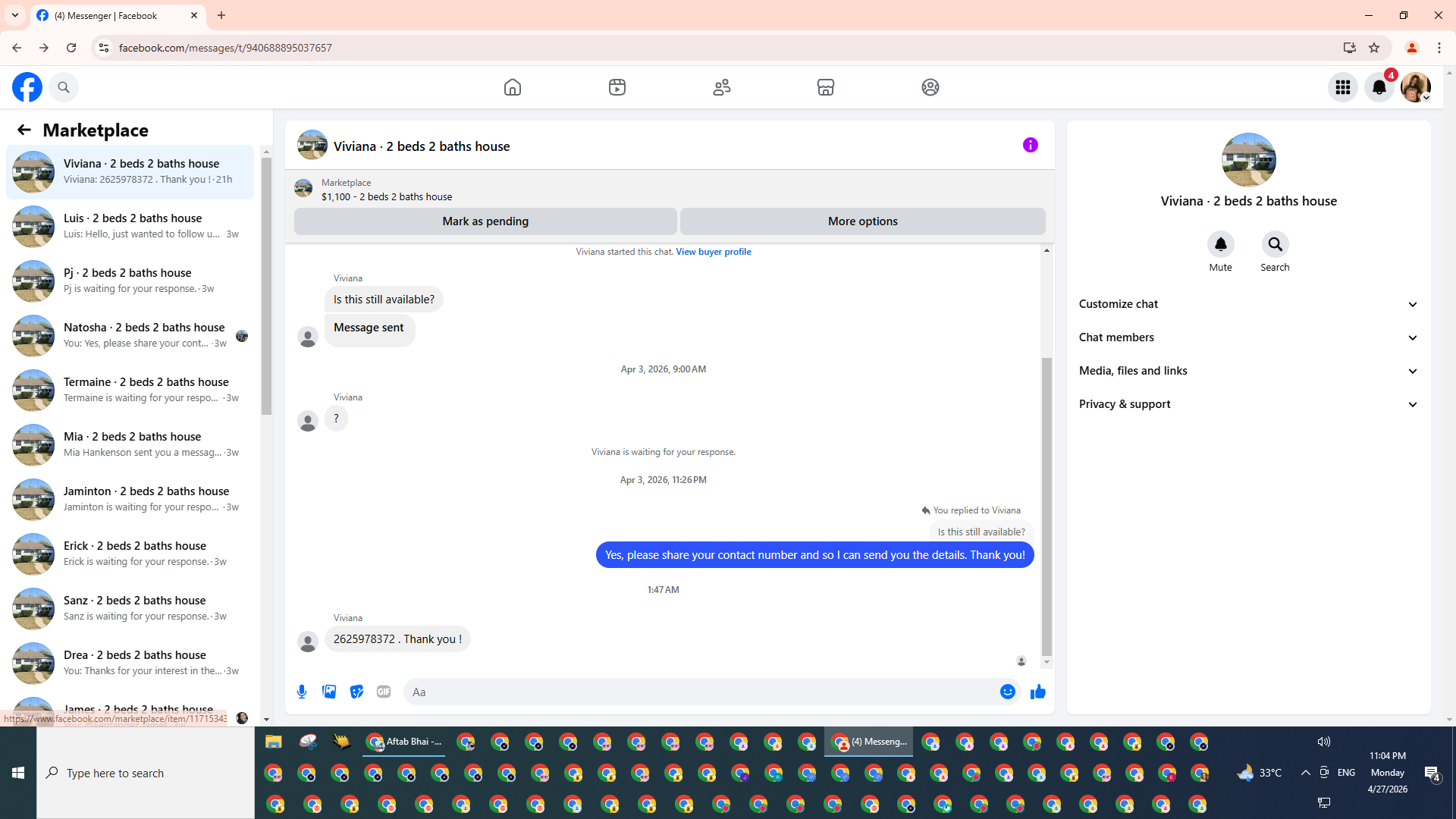Click the conversation list scrollbar
The width and height of the screenshot is (1456, 819).
click(266, 286)
